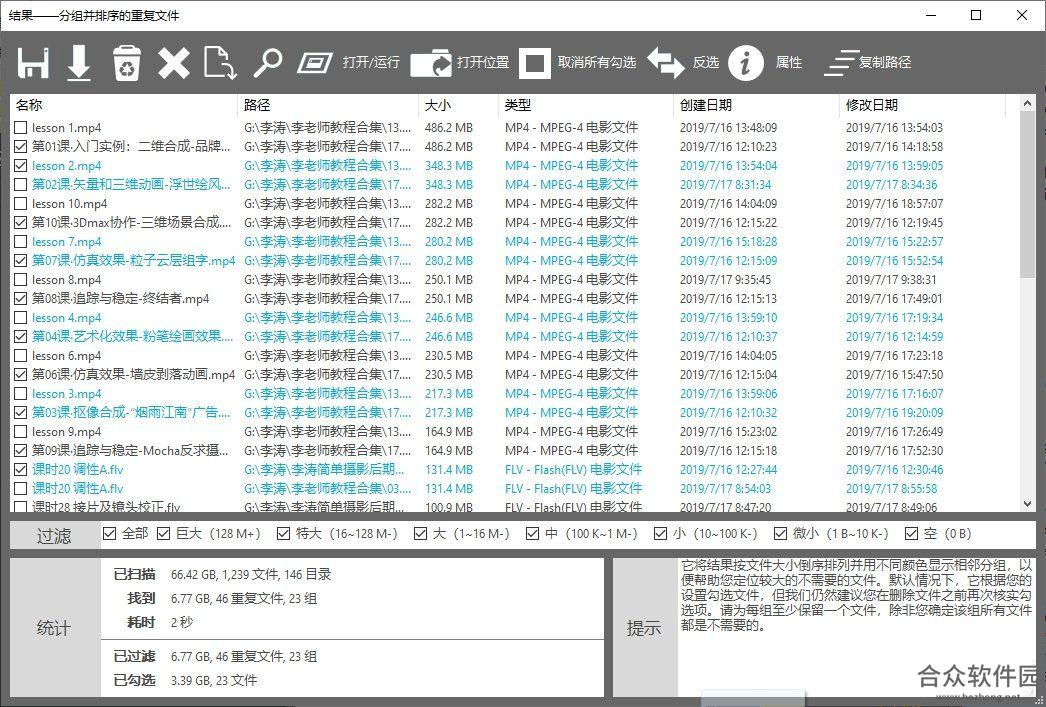Click the move file document icon
The height and width of the screenshot is (707, 1046).
click(219, 63)
